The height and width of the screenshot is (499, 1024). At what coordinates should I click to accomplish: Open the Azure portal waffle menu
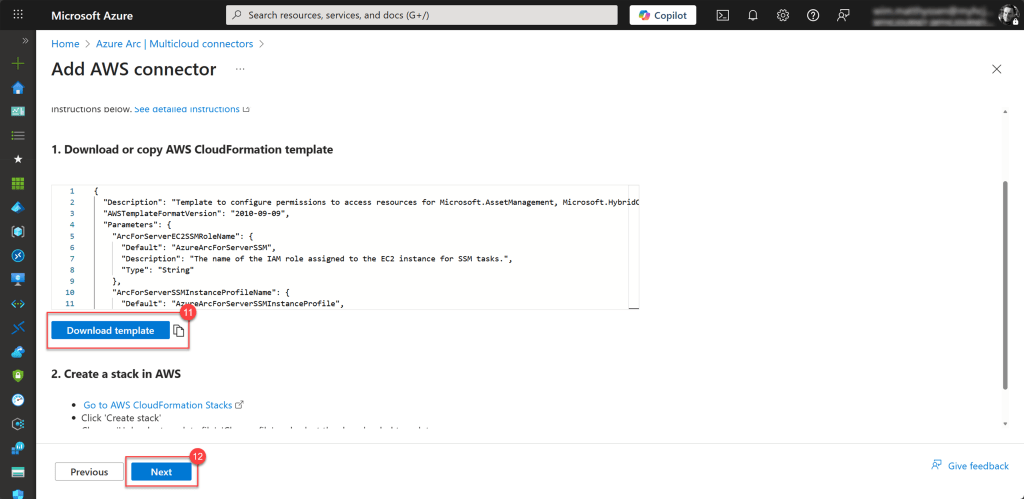(x=17, y=15)
